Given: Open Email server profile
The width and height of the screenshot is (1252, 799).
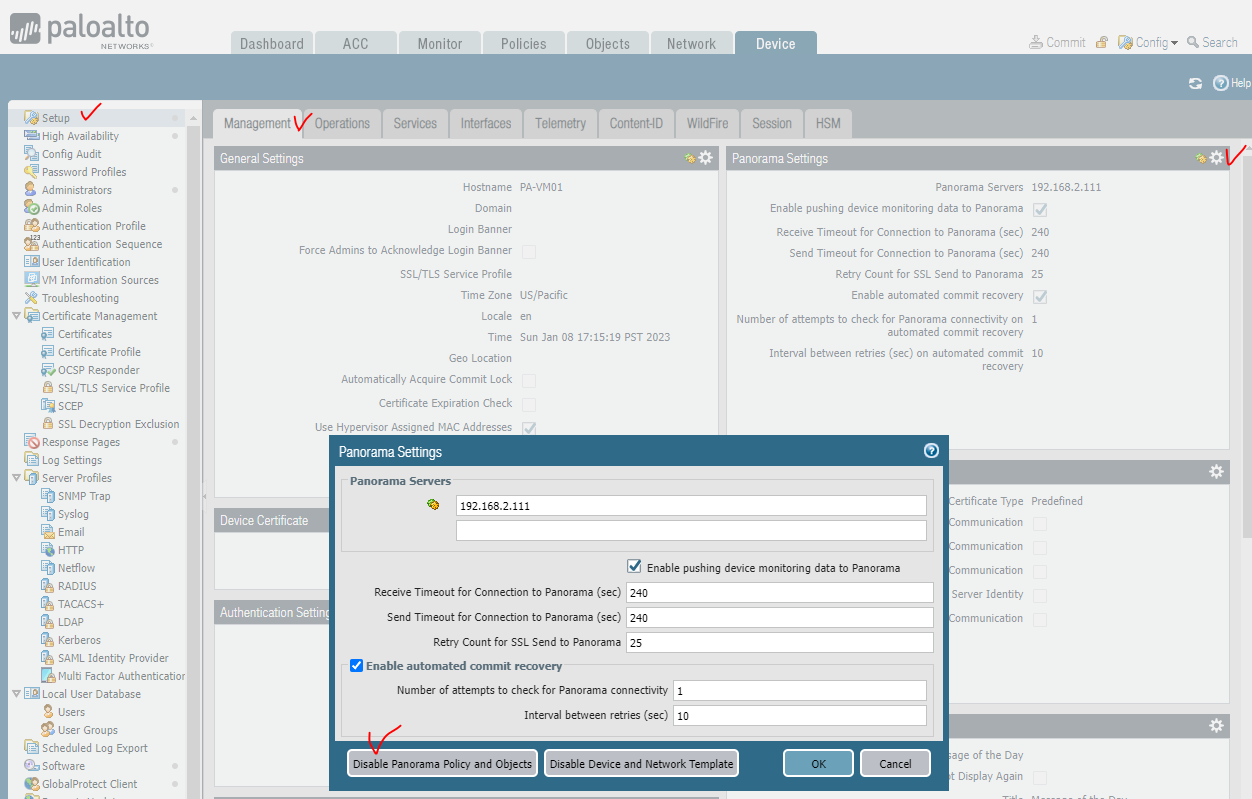Looking at the screenshot, I should point(71,532).
